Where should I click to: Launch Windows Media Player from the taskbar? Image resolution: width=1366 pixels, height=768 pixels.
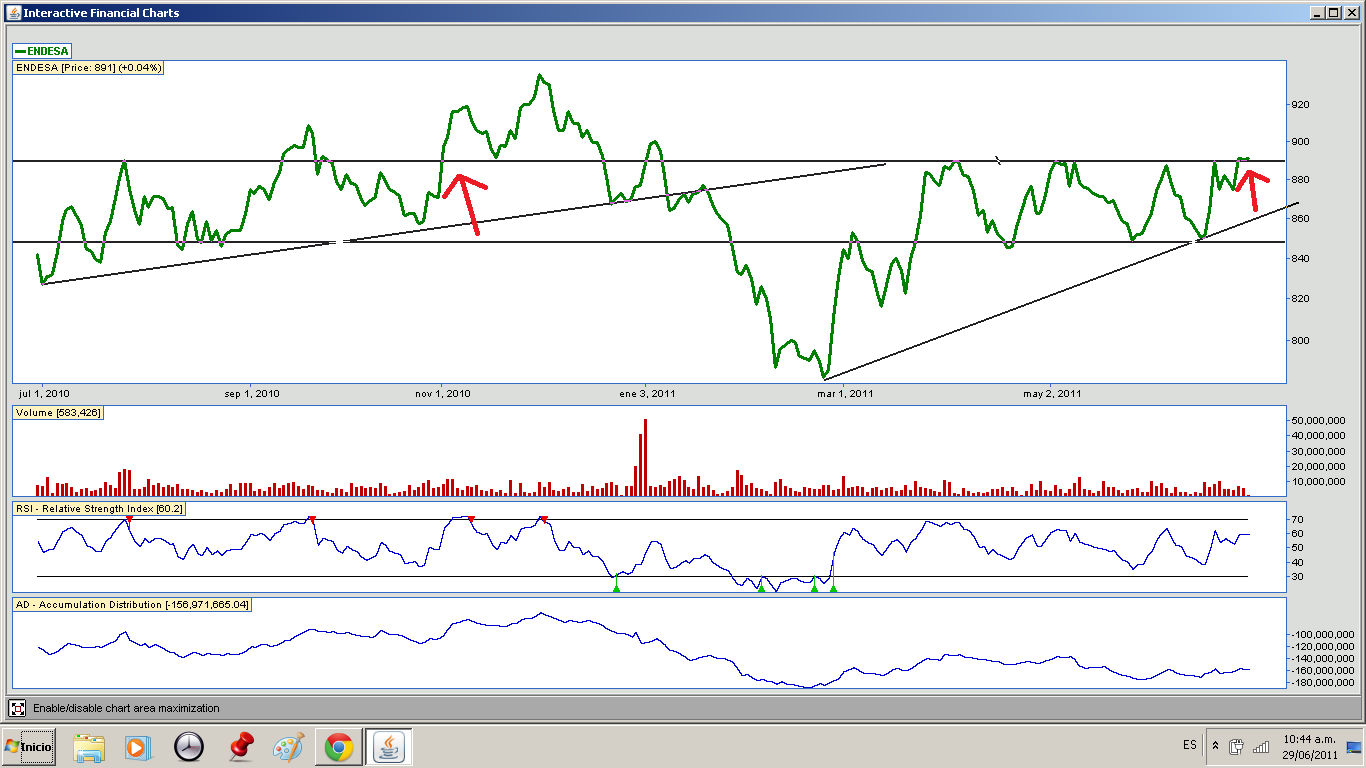point(138,747)
